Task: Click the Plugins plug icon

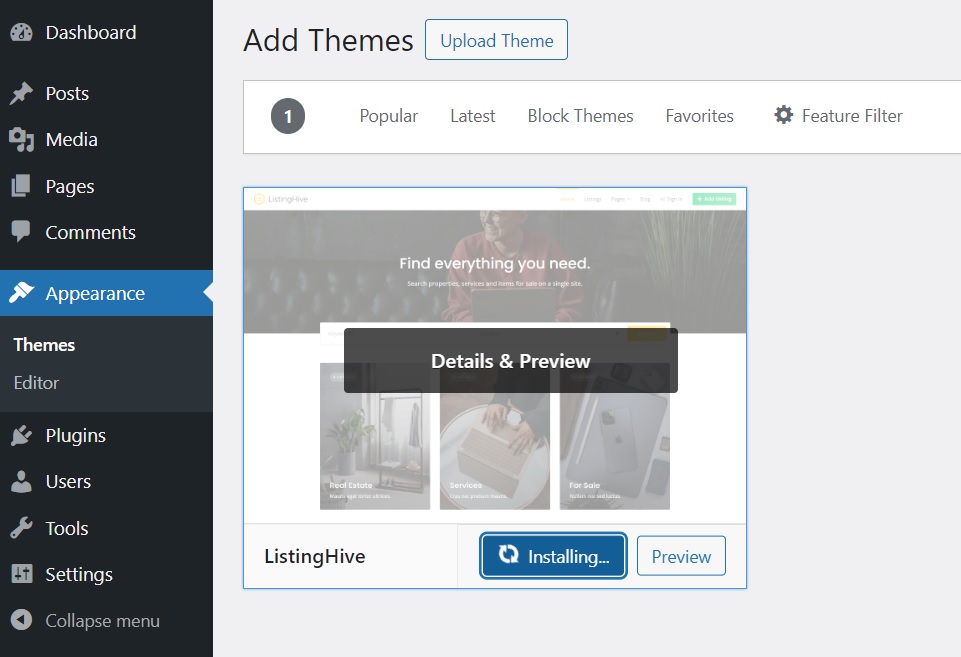Action: click(21, 436)
